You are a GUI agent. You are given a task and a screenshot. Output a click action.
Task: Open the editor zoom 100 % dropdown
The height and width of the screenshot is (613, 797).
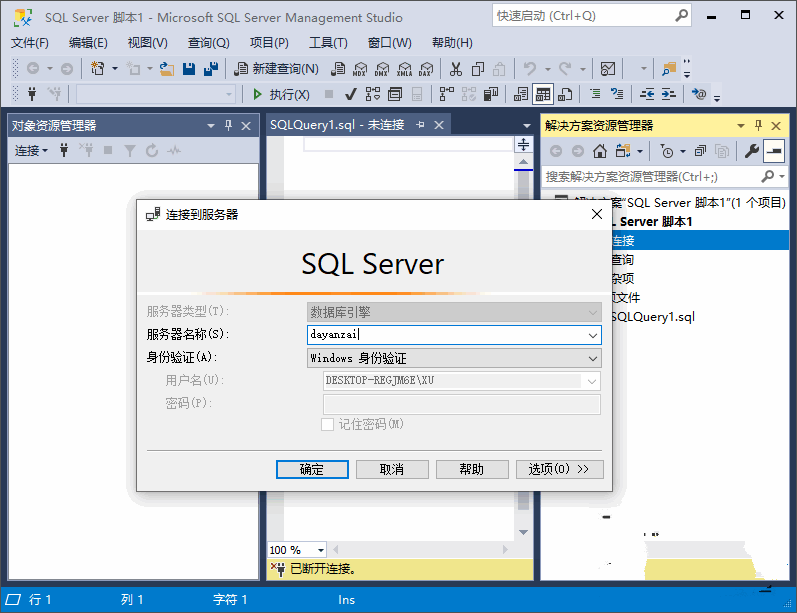[x=321, y=550]
